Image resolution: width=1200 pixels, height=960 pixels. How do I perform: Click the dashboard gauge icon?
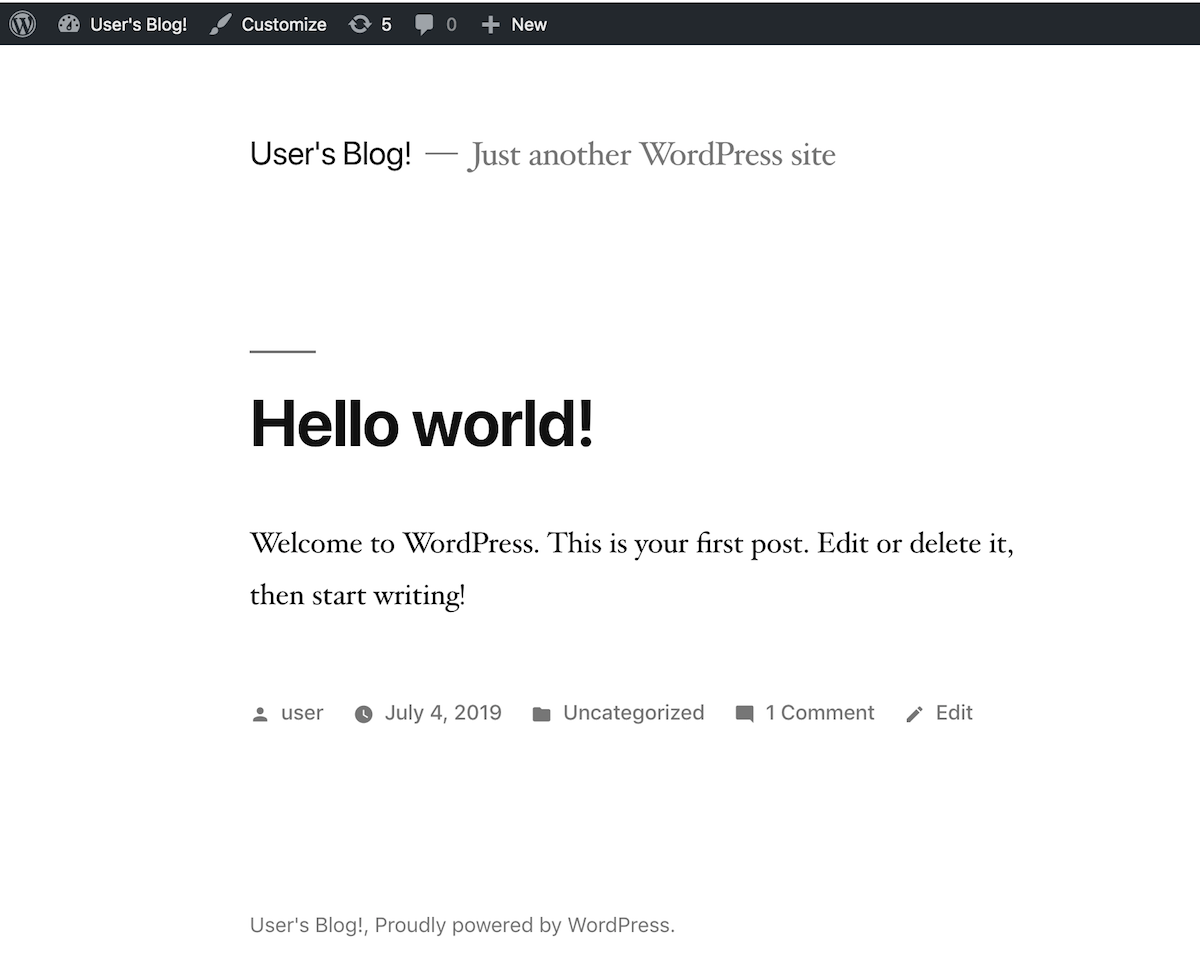69,24
